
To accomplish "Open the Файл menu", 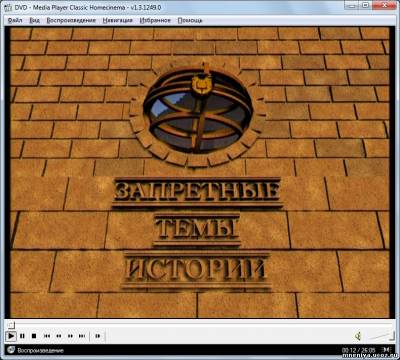I will [15, 20].
